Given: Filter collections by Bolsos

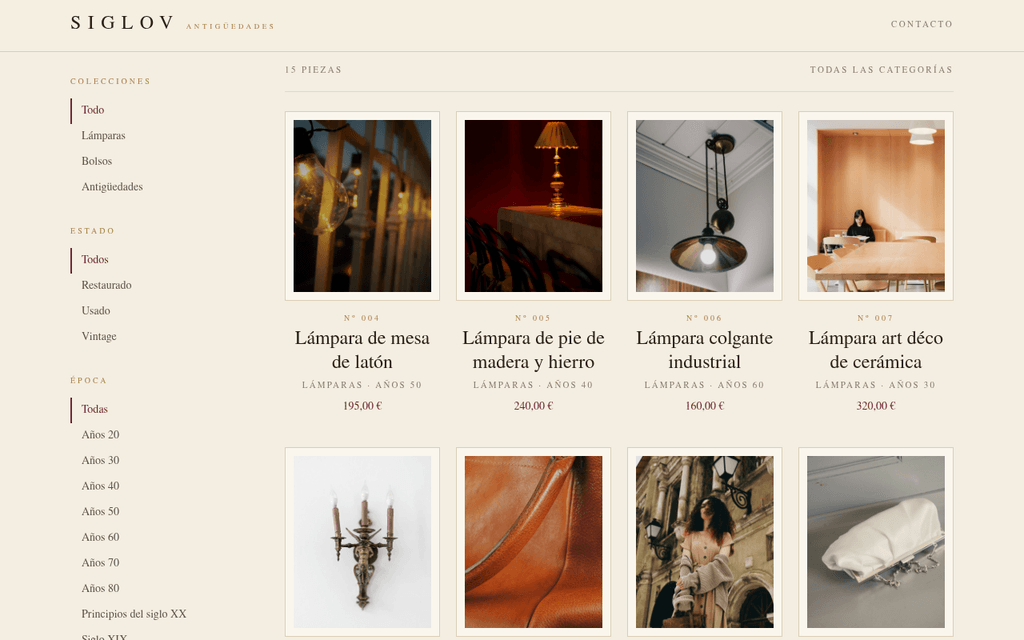Looking at the screenshot, I should click(97, 161).
